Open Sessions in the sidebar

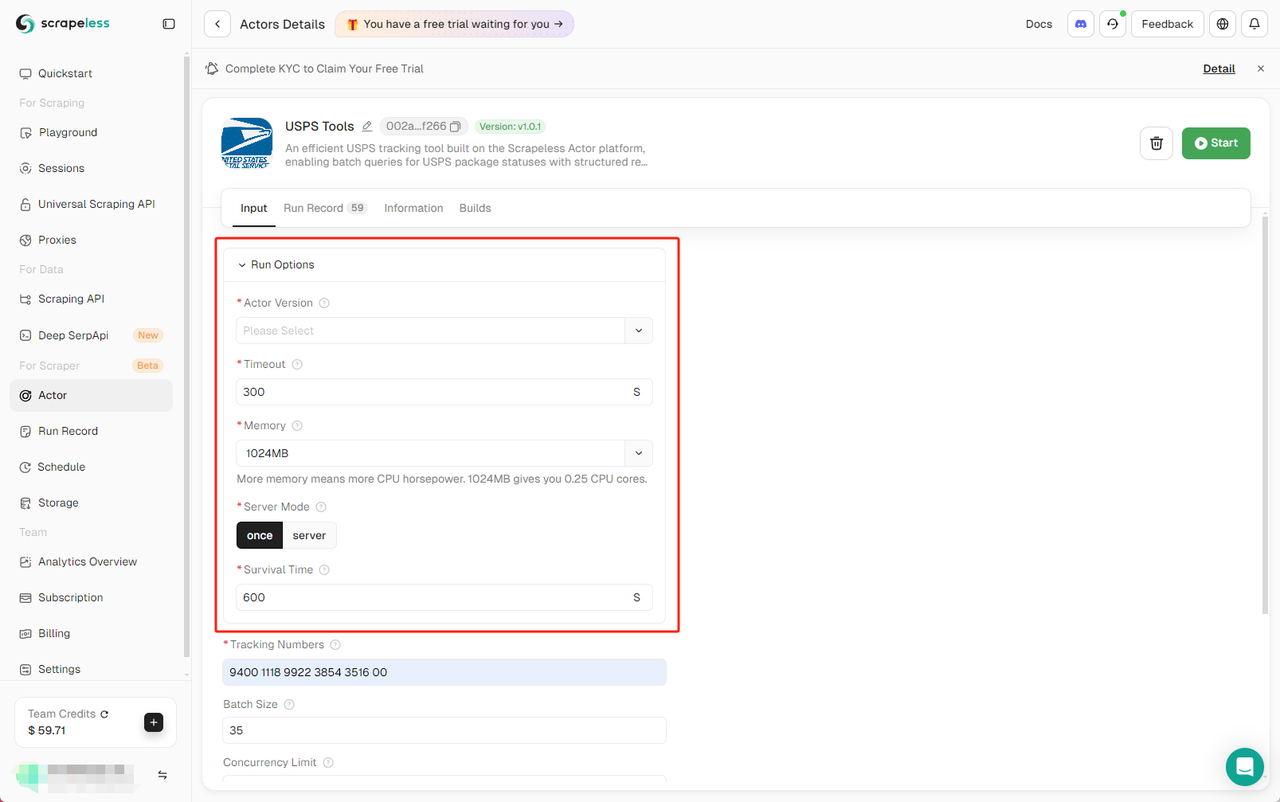(x=91, y=169)
